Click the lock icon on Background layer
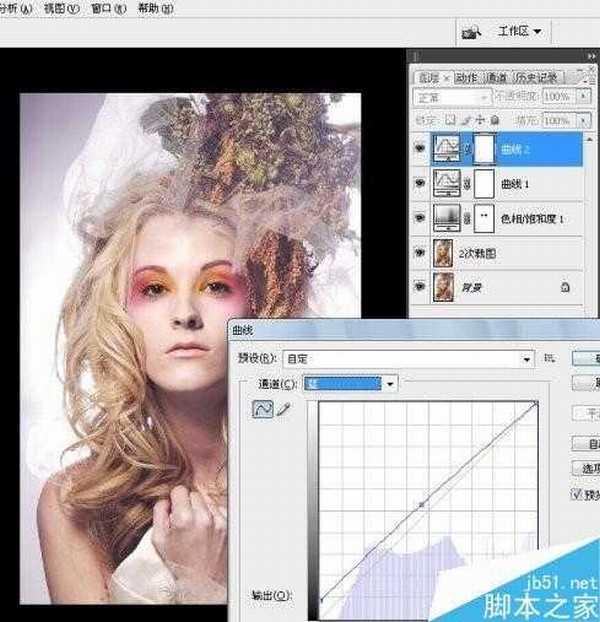 pyautogui.click(x=565, y=287)
